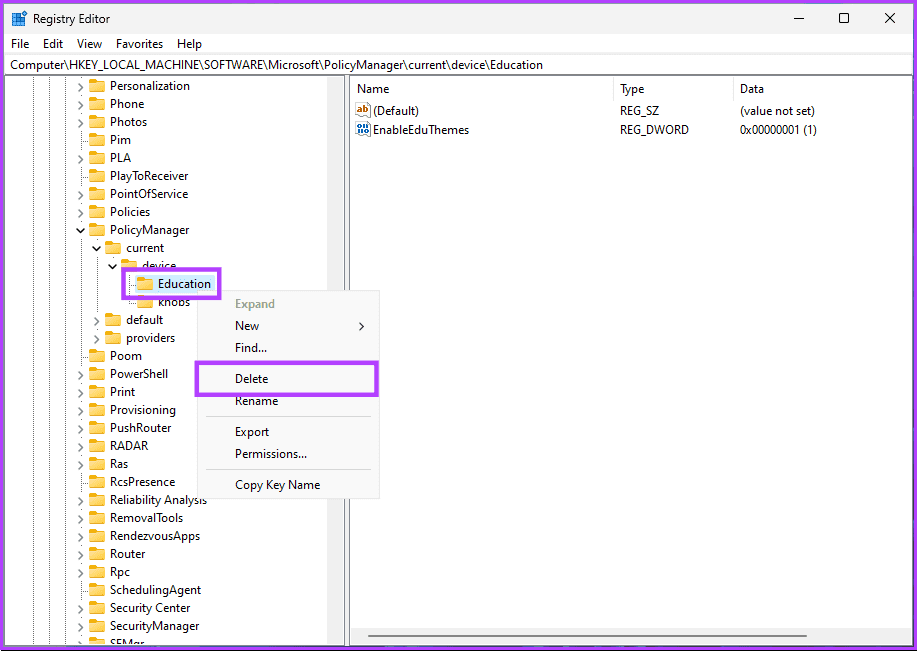Collapse the current key
This screenshot has height=651, width=917.
pos(96,249)
